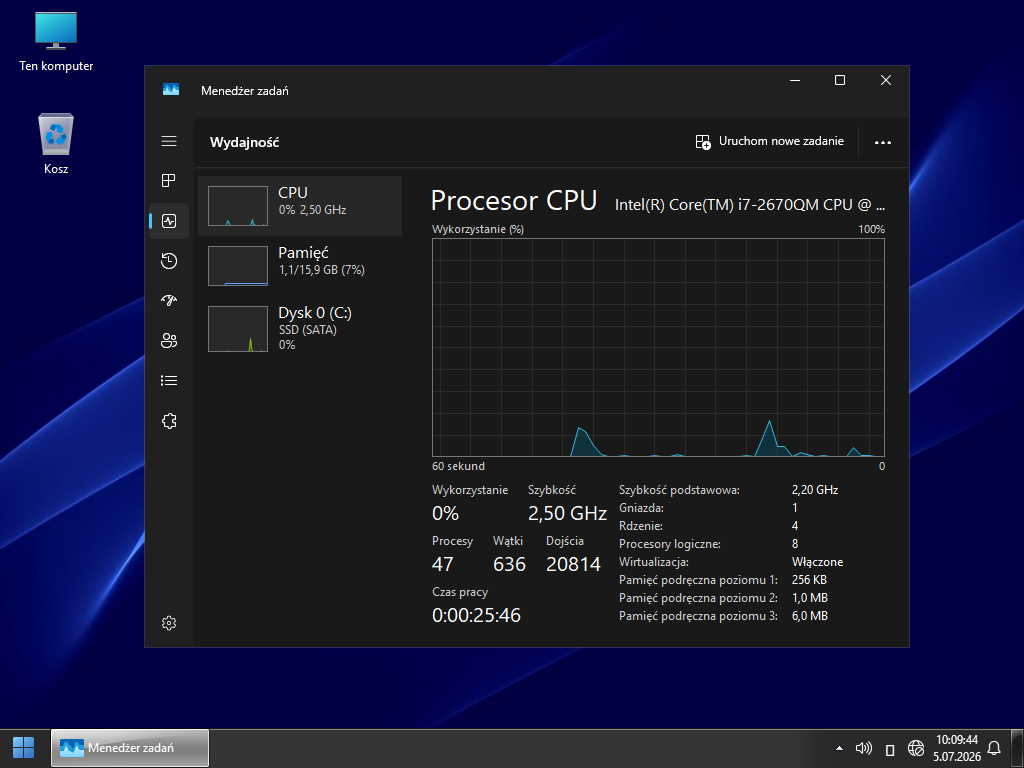
Task: Click the Task Manager title bar icon
Action: point(171,89)
